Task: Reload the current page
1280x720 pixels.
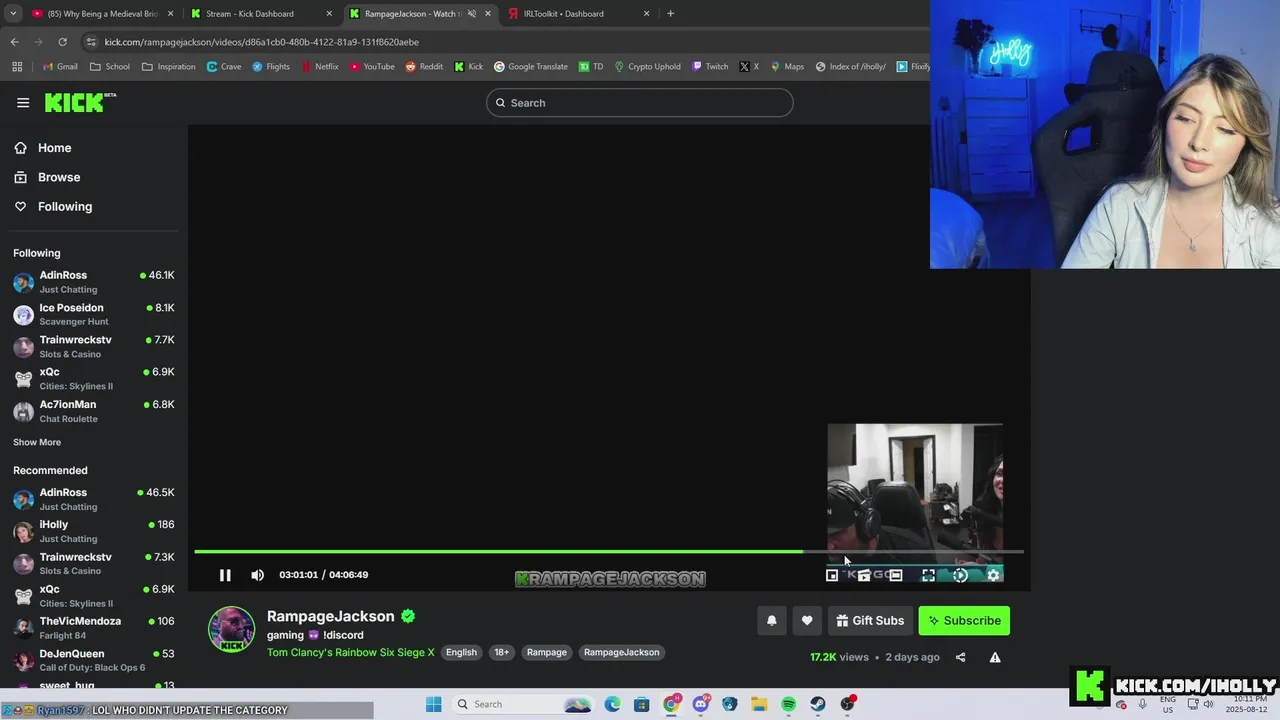Action: pyautogui.click(x=62, y=42)
